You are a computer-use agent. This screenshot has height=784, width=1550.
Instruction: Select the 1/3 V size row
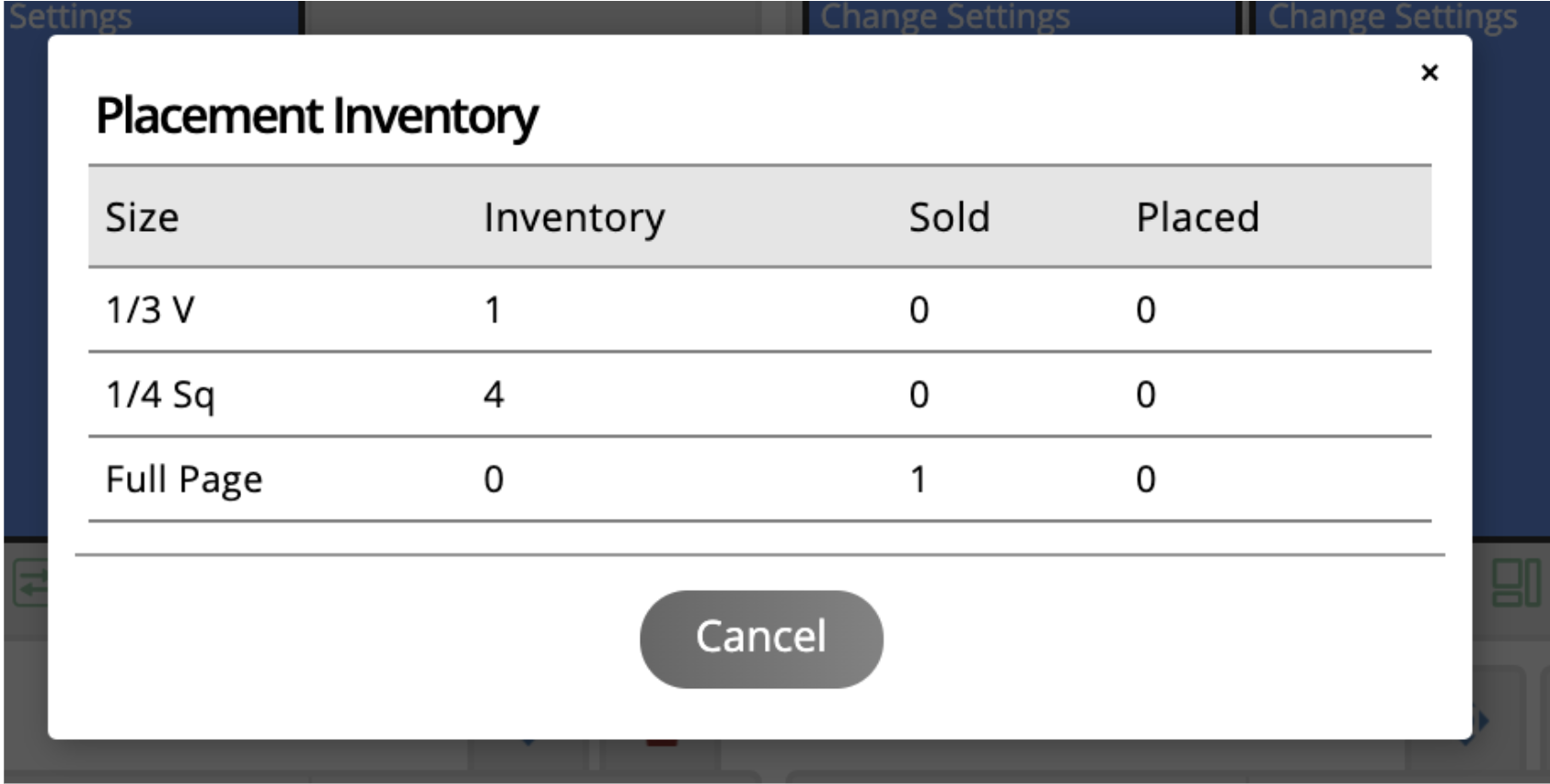(759, 310)
